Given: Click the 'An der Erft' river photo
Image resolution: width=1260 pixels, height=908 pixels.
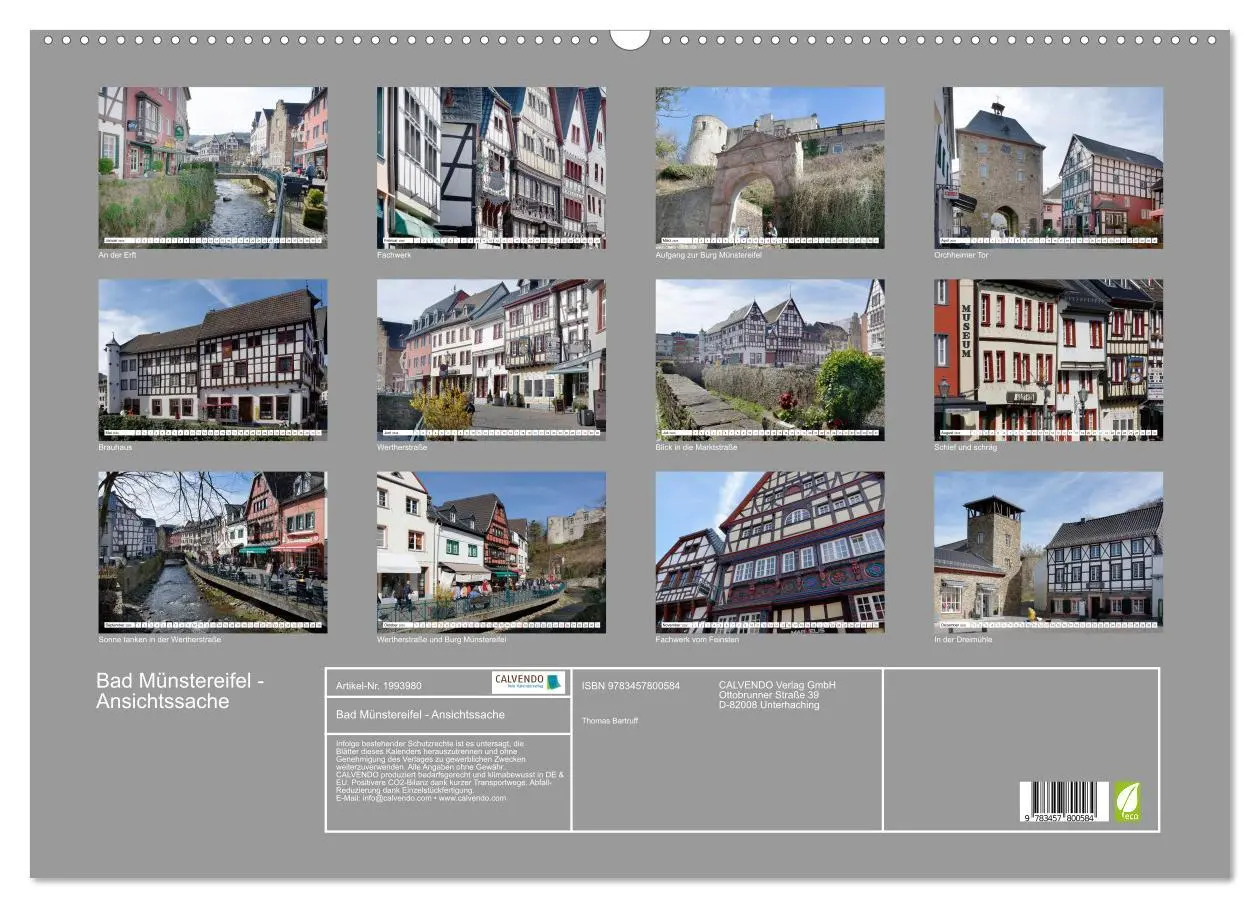Looking at the screenshot, I should tap(212, 167).
